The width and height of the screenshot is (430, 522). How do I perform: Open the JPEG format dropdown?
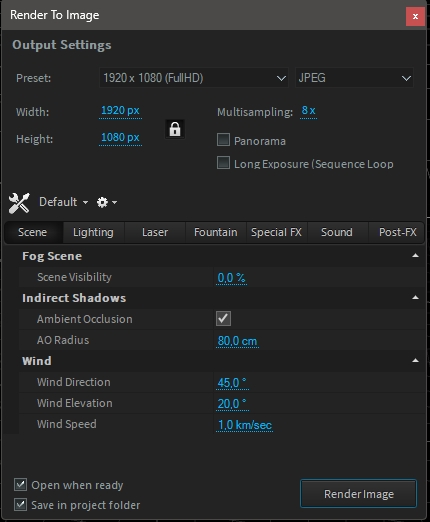point(354,78)
